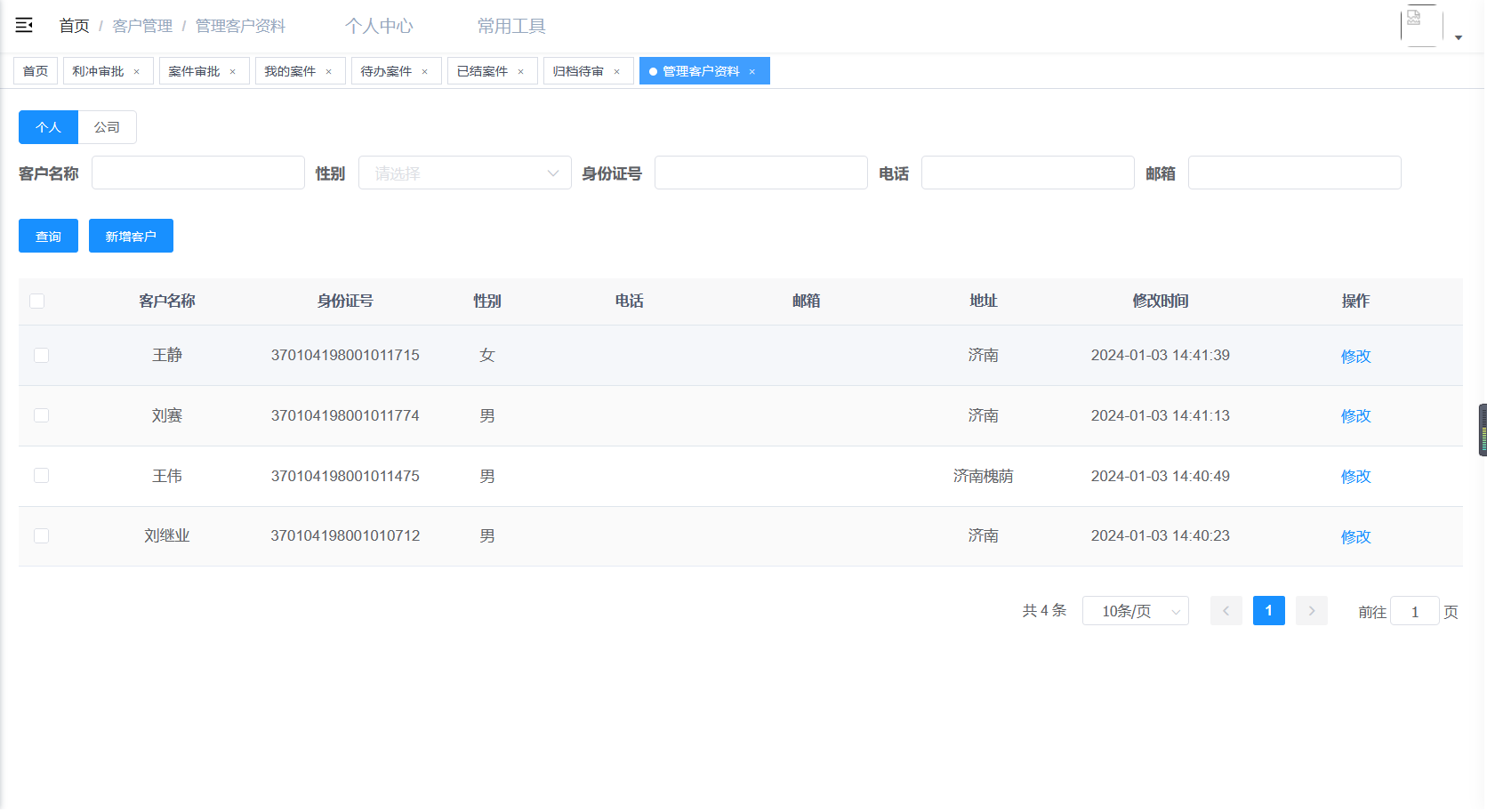1487x812 pixels.
Task: Click 修改 for 刘继业
Action: 1356,536
